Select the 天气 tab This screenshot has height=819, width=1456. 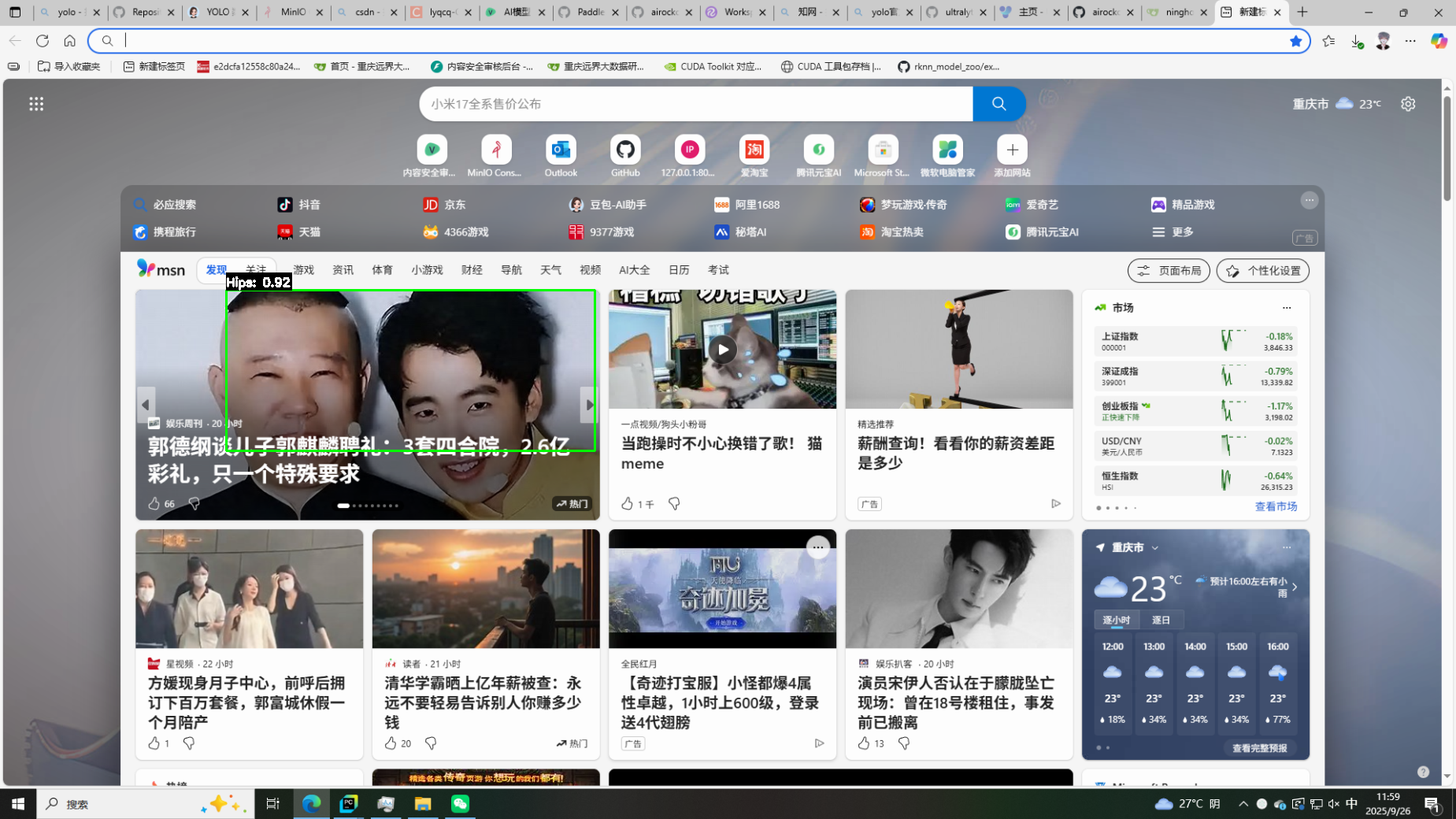550,270
